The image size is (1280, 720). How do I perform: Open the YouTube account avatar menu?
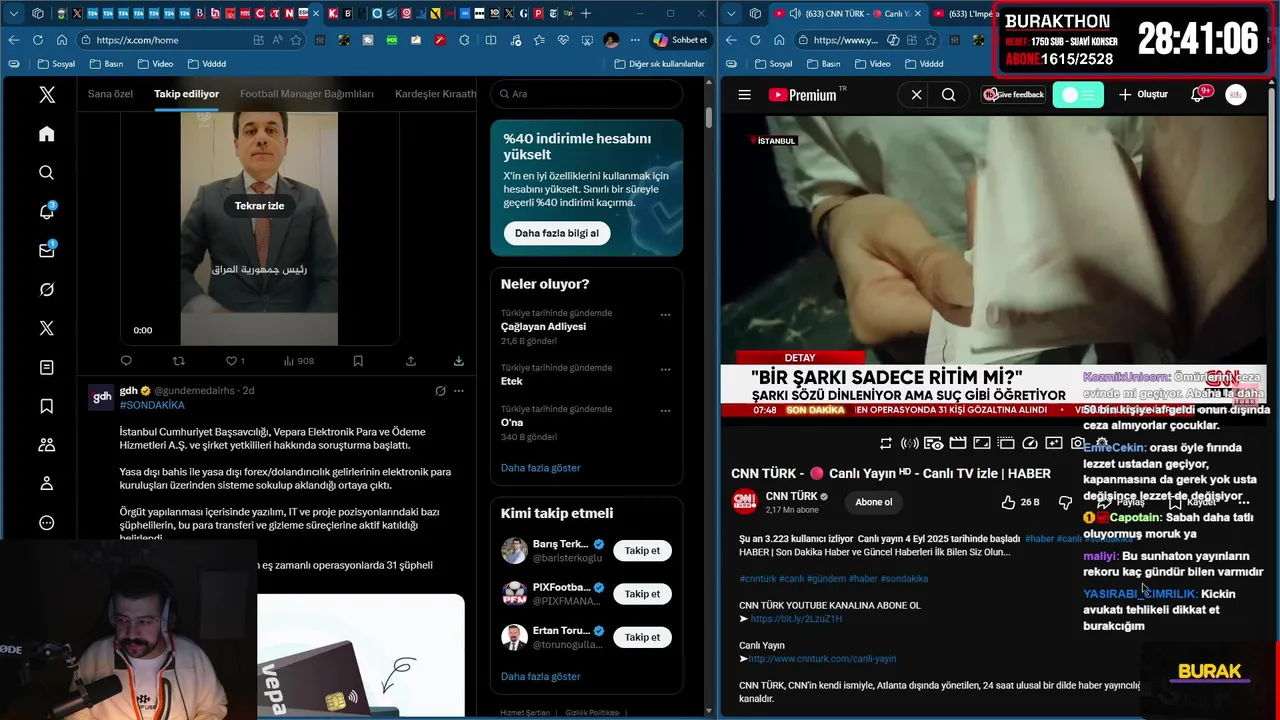1236,95
